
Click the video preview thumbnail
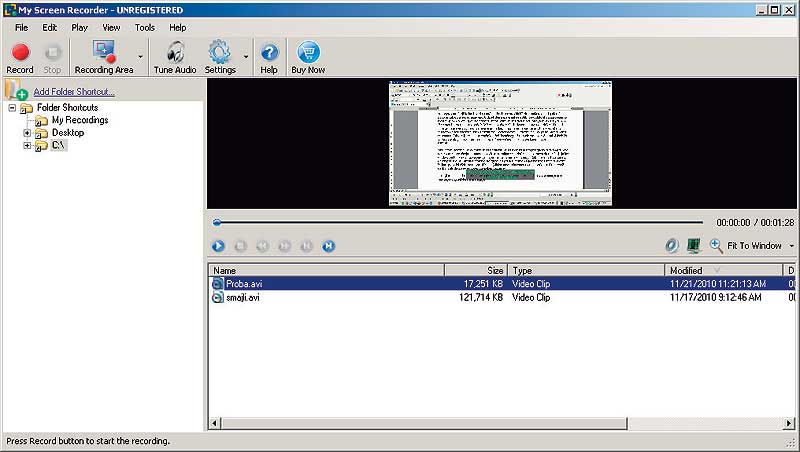[x=500, y=143]
